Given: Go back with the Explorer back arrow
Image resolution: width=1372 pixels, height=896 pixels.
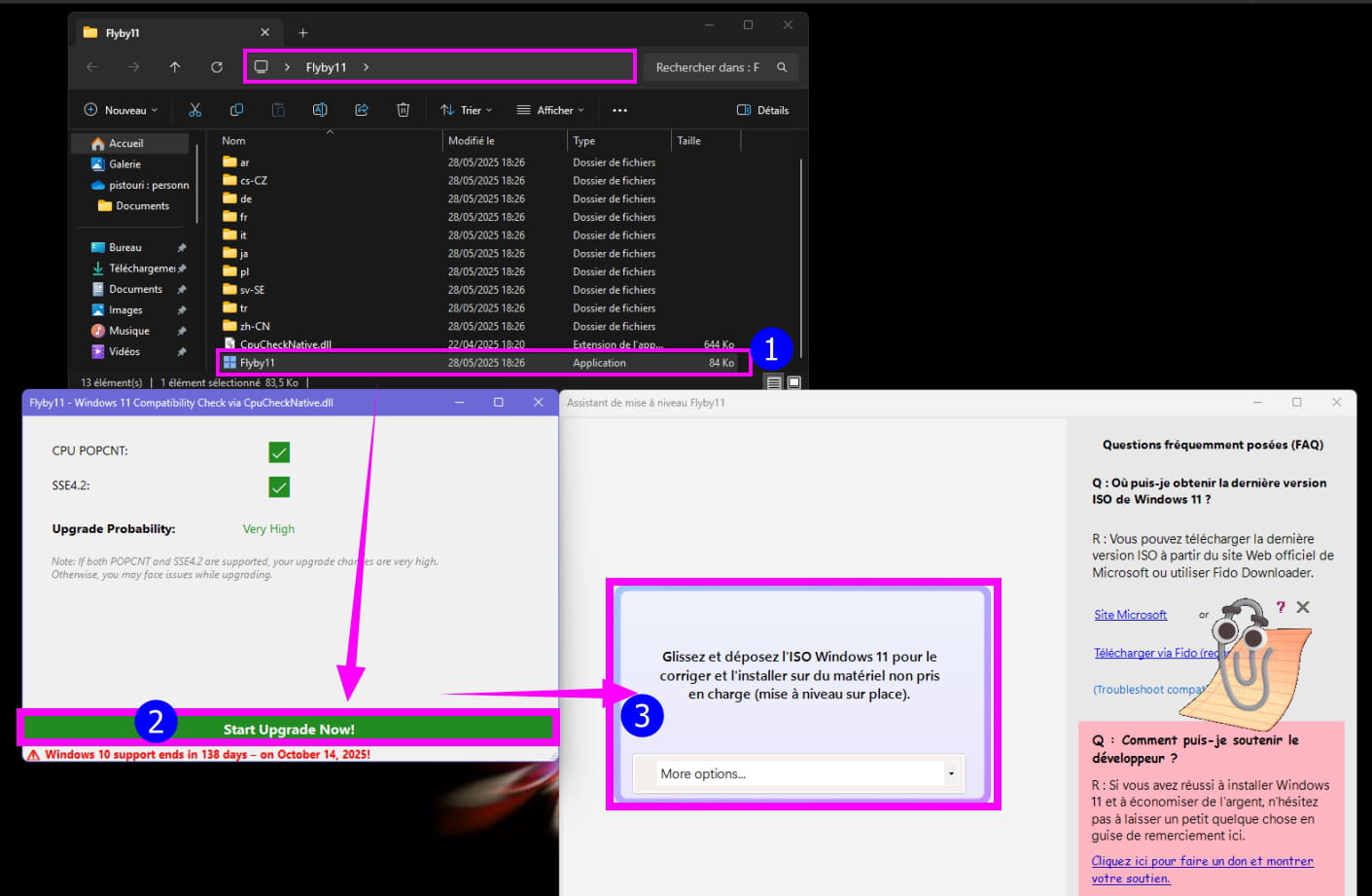Looking at the screenshot, I should tap(91, 67).
